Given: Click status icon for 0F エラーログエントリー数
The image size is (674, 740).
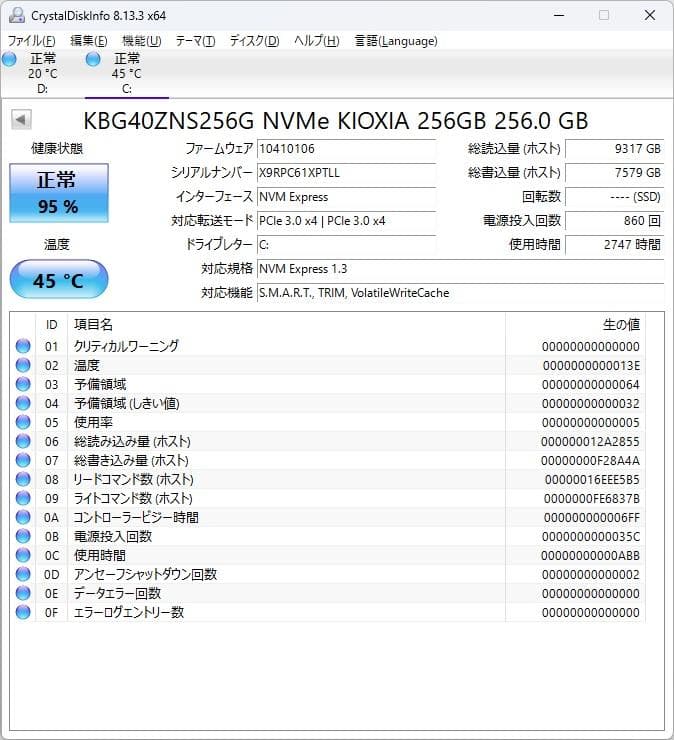Looking at the screenshot, I should pyautogui.click(x=23, y=612).
